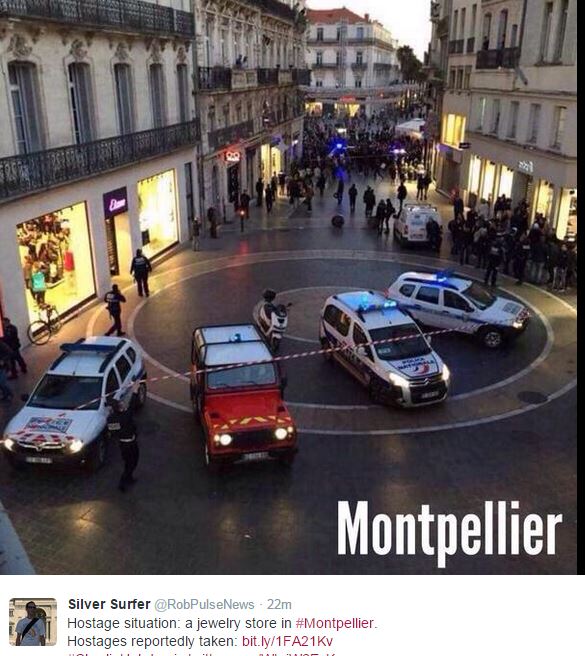Click the lit shop window display with mannequins
Image resolution: width=585 pixels, height=656 pixels.
pyautogui.click(x=56, y=261)
